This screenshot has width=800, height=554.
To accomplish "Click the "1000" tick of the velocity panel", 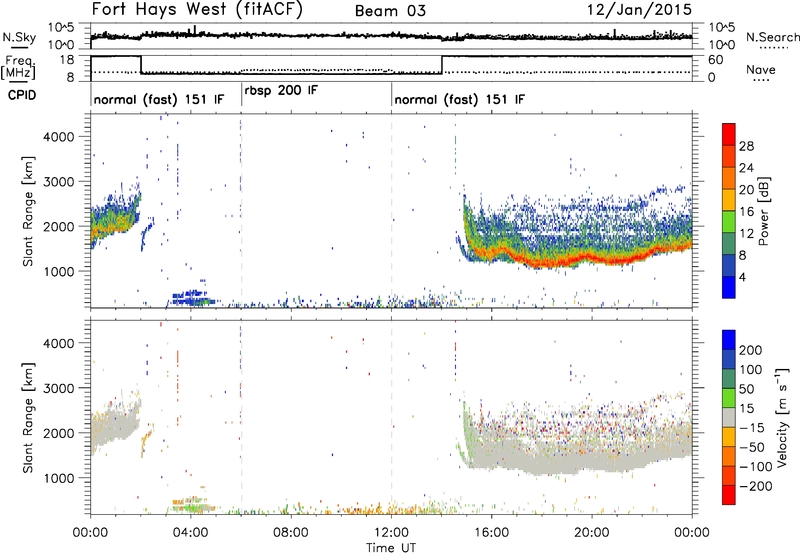I will click(x=58, y=478).
